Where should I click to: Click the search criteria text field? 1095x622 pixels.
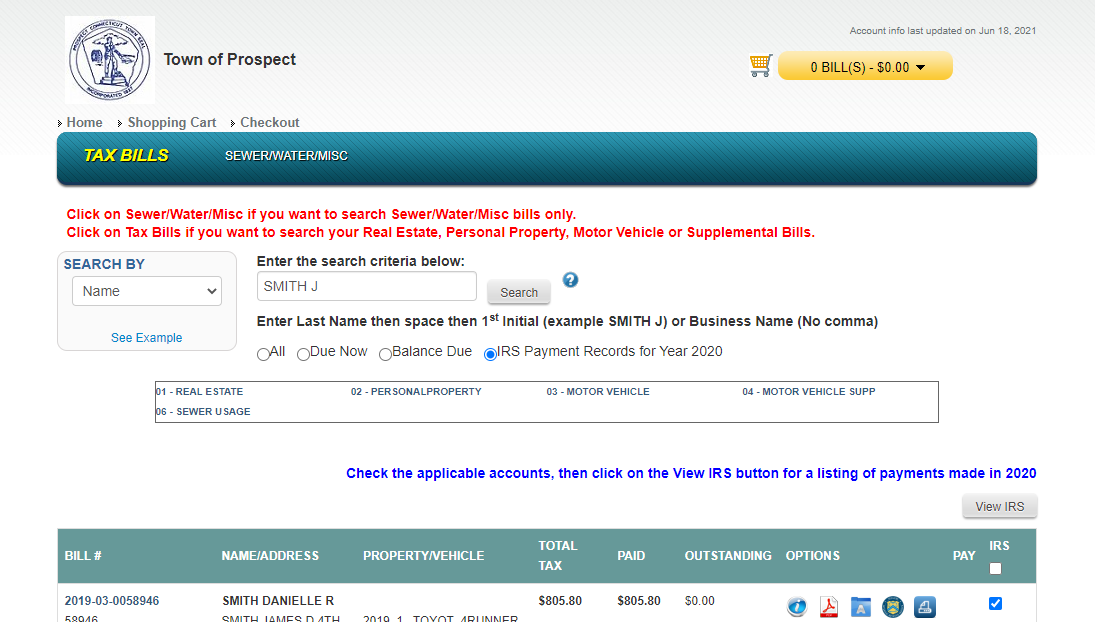(366, 287)
